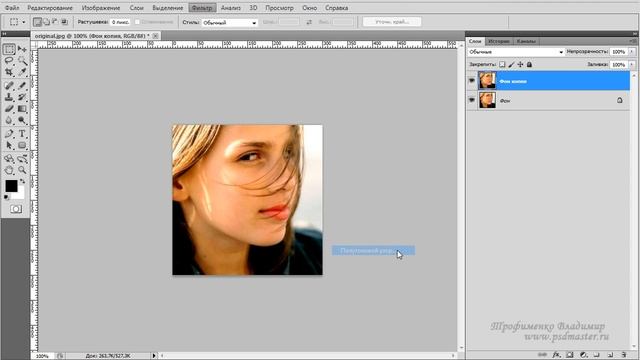Viewport: 640px width, 360px height.
Task: Select the Path Selection tool
Action: coord(9,145)
